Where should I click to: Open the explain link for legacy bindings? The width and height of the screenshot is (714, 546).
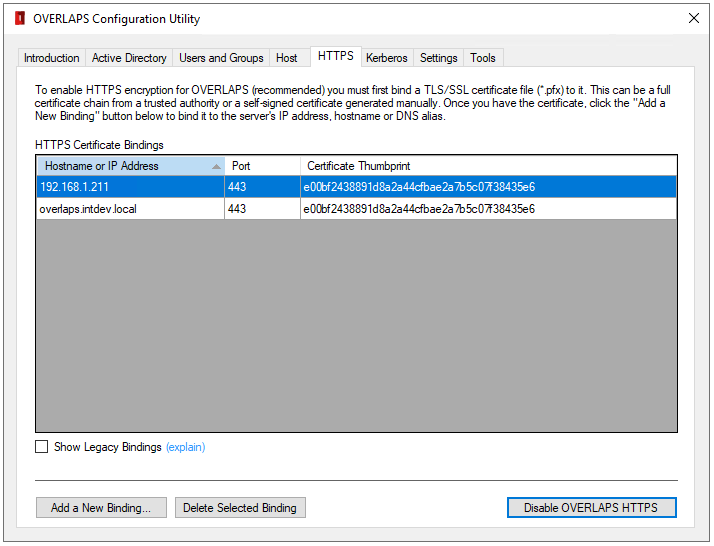coord(185,447)
